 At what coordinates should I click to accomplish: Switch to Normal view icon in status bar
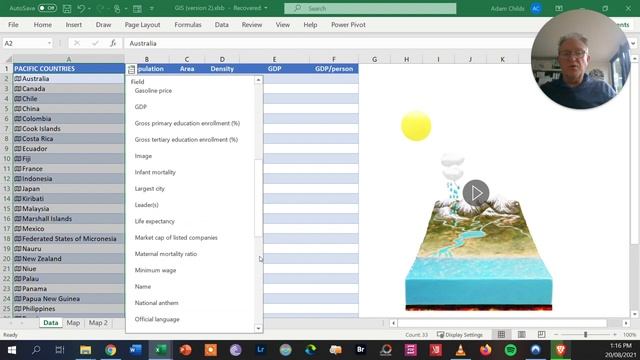(x=501, y=335)
